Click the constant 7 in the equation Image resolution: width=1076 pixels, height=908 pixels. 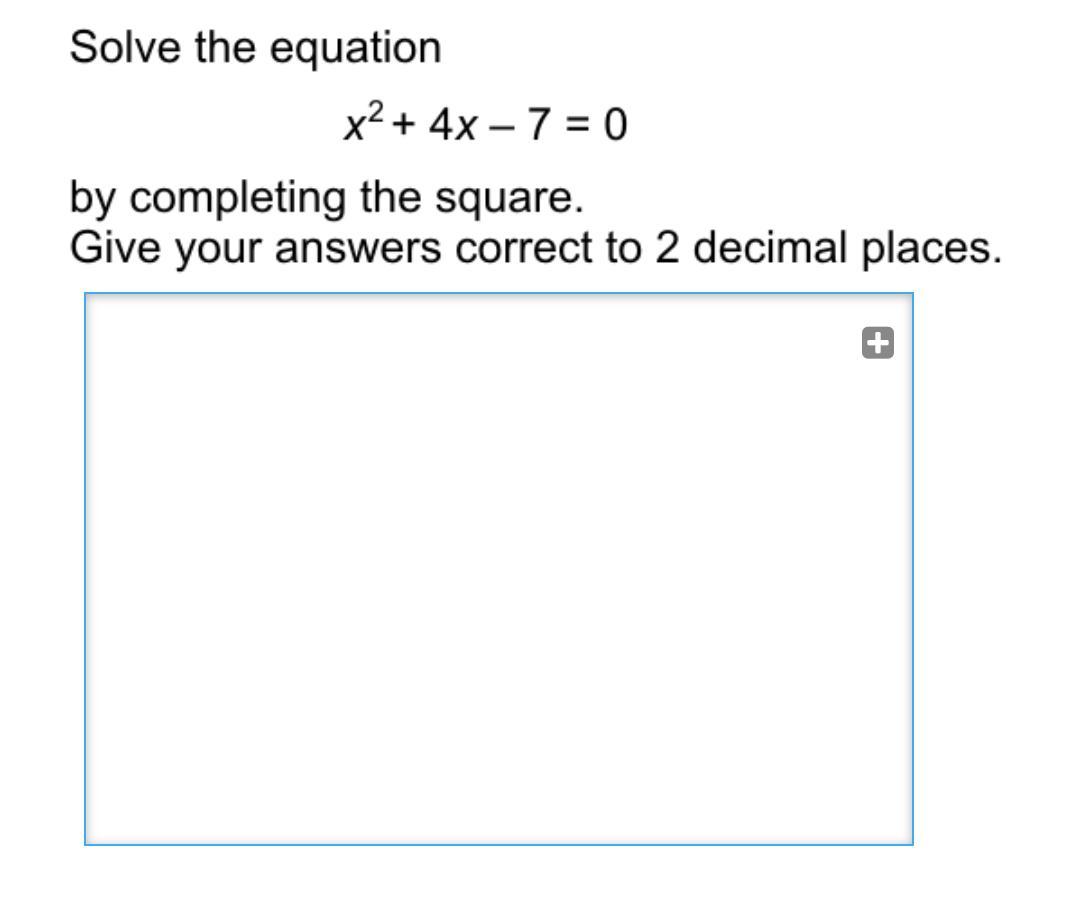pyautogui.click(x=539, y=125)
